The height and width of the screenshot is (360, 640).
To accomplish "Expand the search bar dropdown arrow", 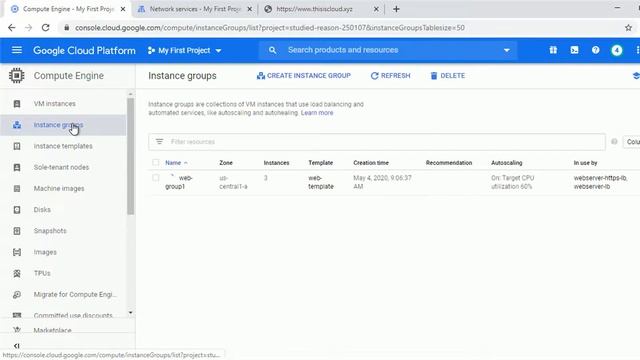I will [x=507, y=50].
